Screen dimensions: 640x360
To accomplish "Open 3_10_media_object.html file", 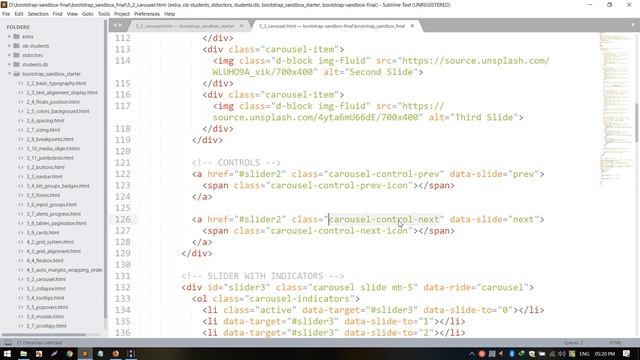I will [53, 149].
